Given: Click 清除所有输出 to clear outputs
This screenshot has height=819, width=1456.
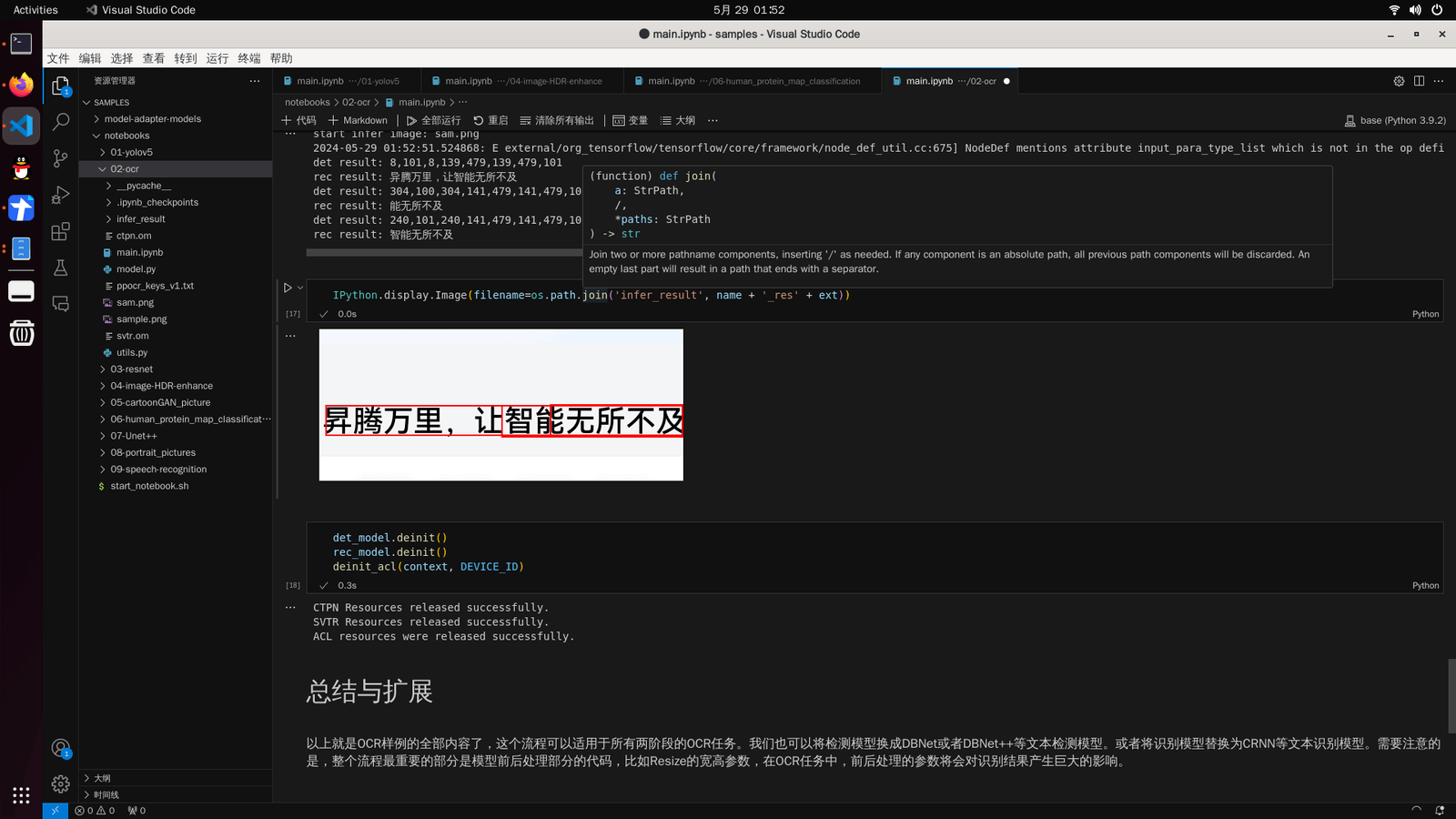Looking at the screenshot, I should [x=557, y=120].
